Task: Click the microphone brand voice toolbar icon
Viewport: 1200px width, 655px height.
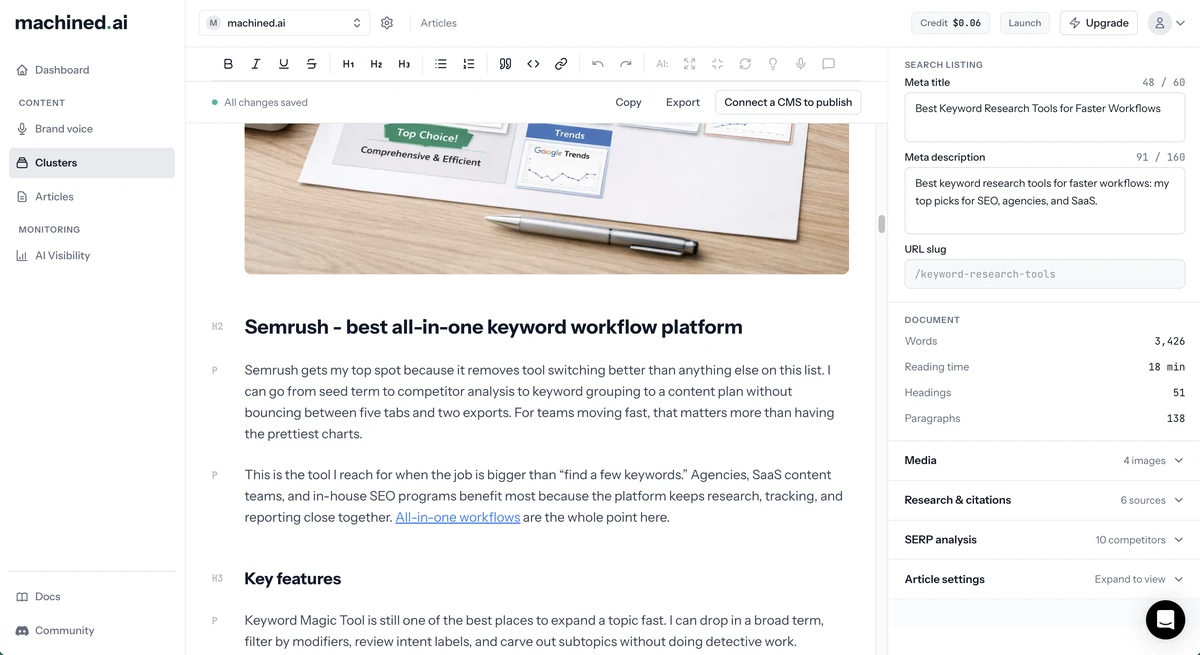Action: [801, 64]
